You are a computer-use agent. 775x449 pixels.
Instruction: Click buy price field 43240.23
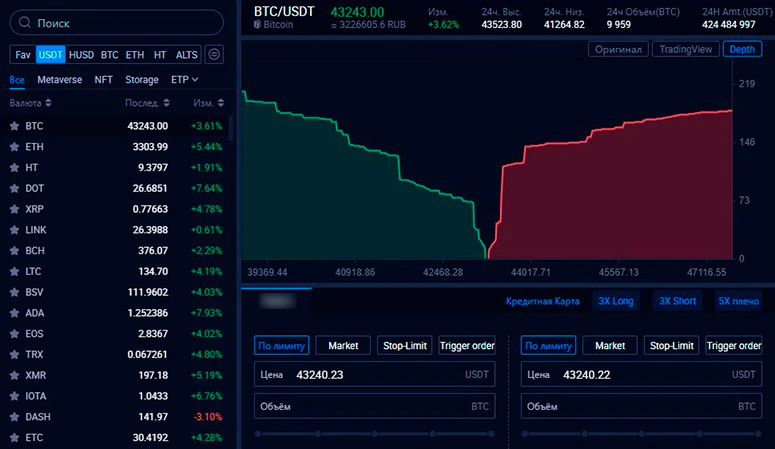[x=375, y=374]
